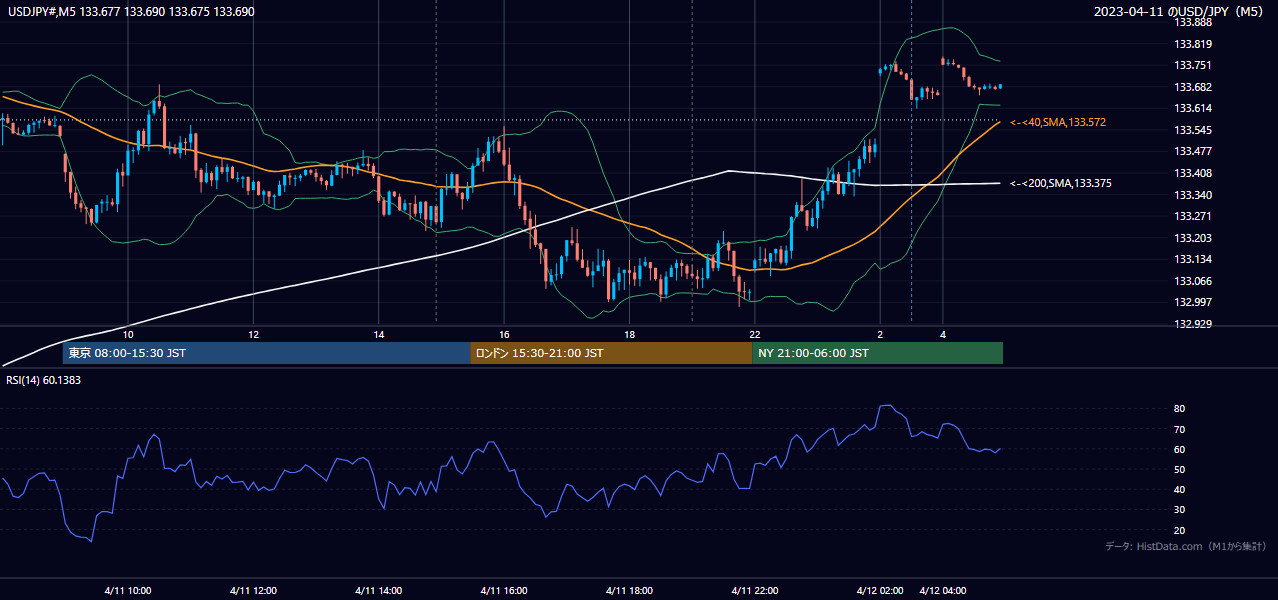Click RSI scale value 80

click(x=1179, y=409)
